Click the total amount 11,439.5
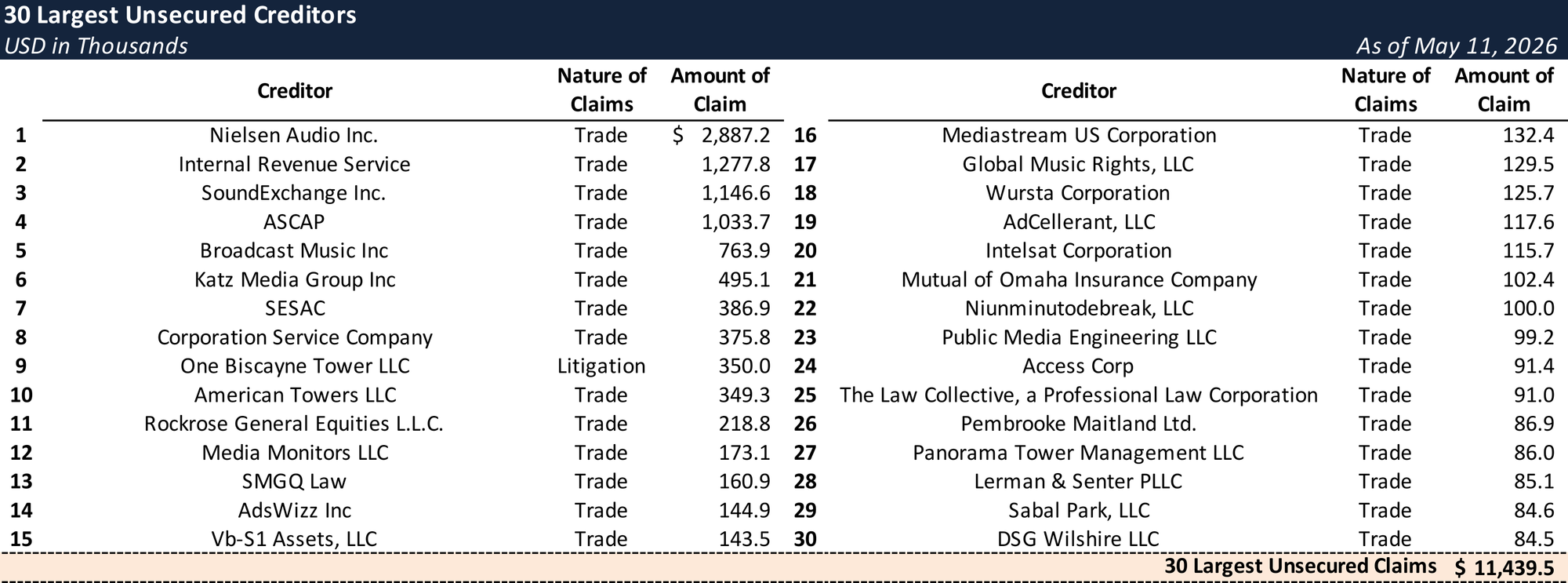 [x=1515, y=568]
